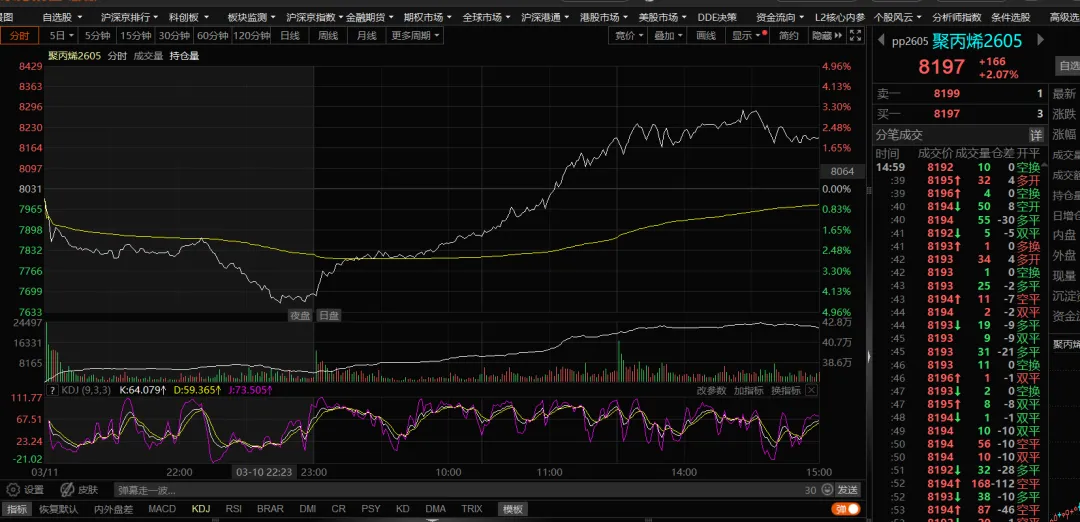Hide side panel with 隐藏 arrows
Image resolution: width=1080 pixels, height=522 pixels.
[828, 36]
